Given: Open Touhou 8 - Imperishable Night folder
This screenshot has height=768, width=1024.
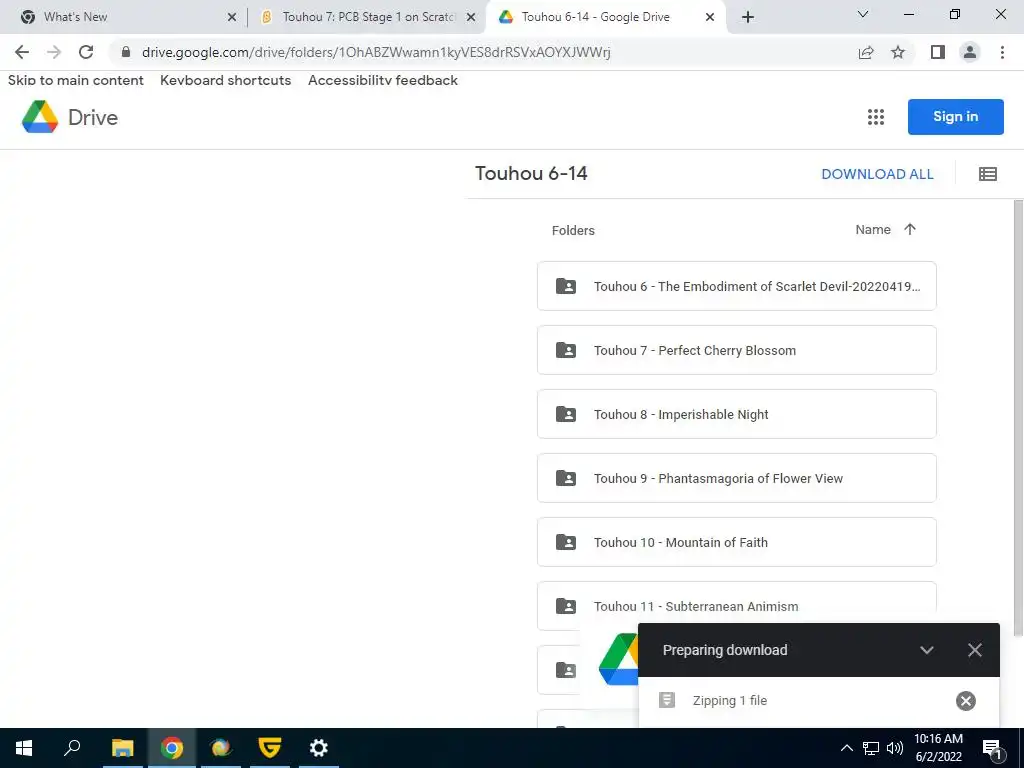Looking at the screenshot, I should tap(737, 414).
